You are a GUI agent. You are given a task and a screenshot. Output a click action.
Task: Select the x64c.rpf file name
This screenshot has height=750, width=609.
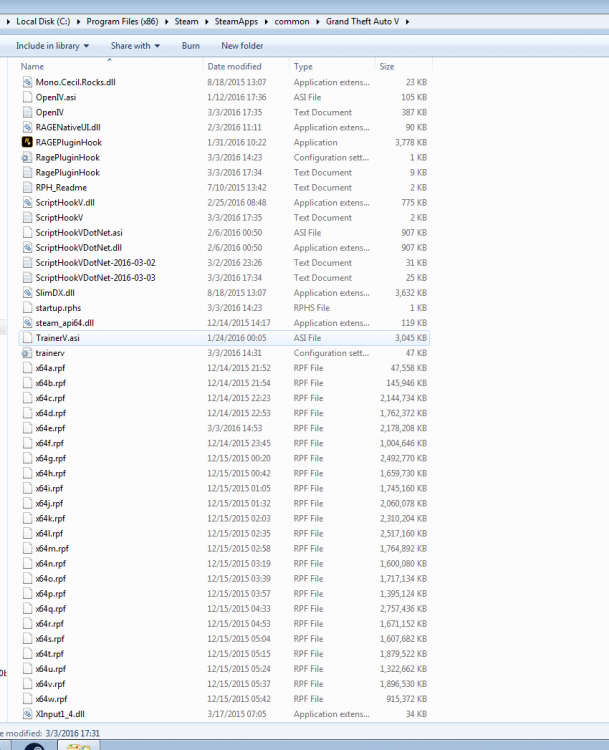(x=50, y=398)
